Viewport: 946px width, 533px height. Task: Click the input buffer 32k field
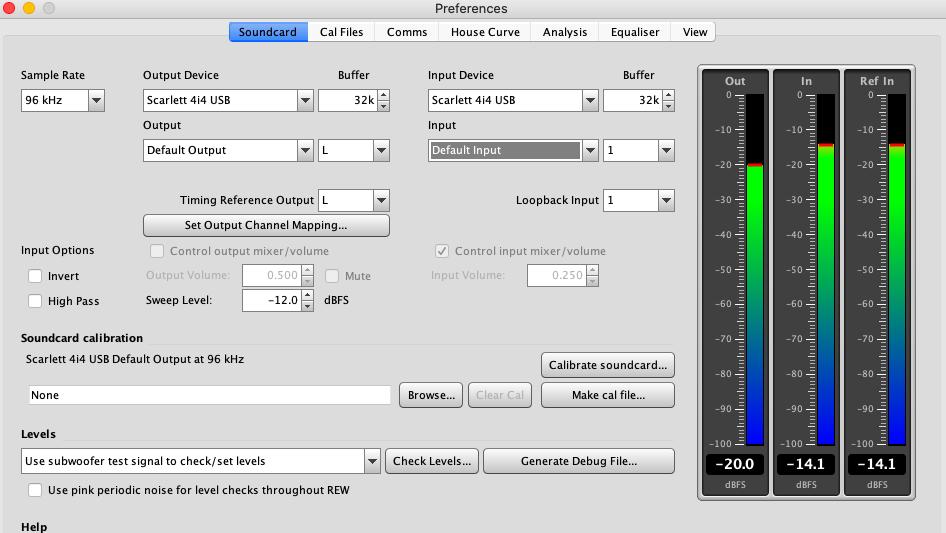633,100
